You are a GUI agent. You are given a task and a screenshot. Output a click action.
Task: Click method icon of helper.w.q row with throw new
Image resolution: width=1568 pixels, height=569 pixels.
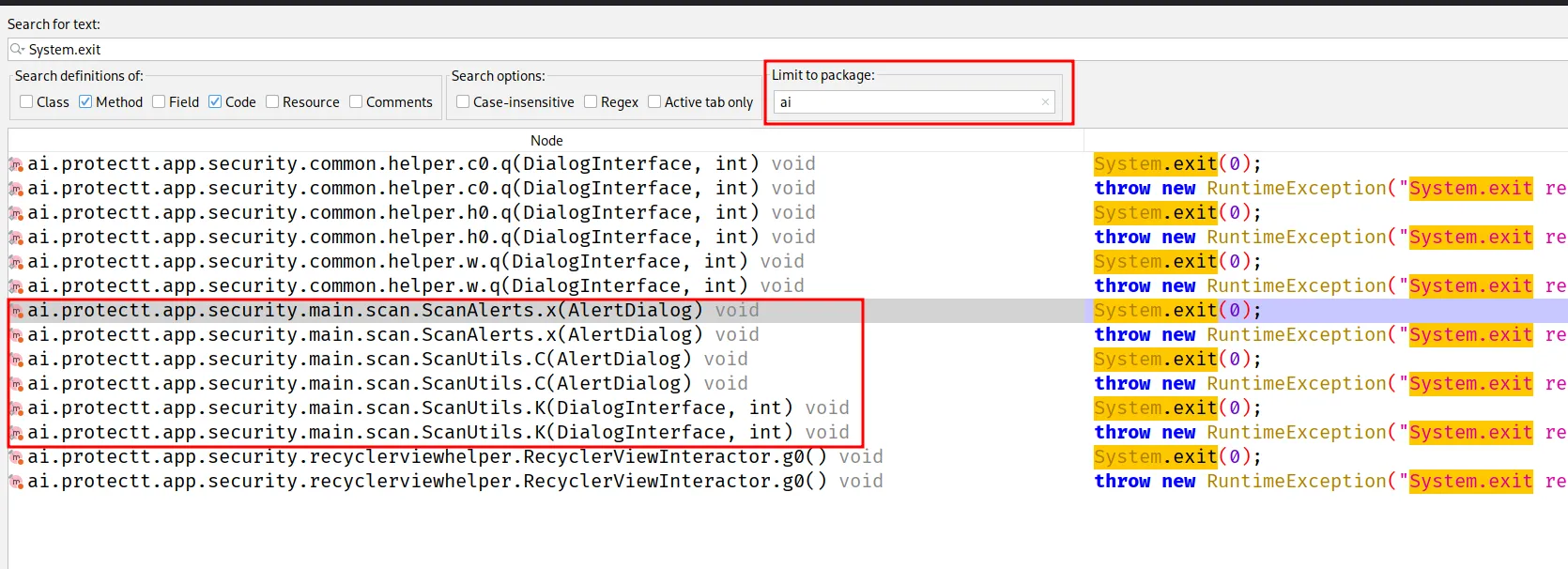16,286
